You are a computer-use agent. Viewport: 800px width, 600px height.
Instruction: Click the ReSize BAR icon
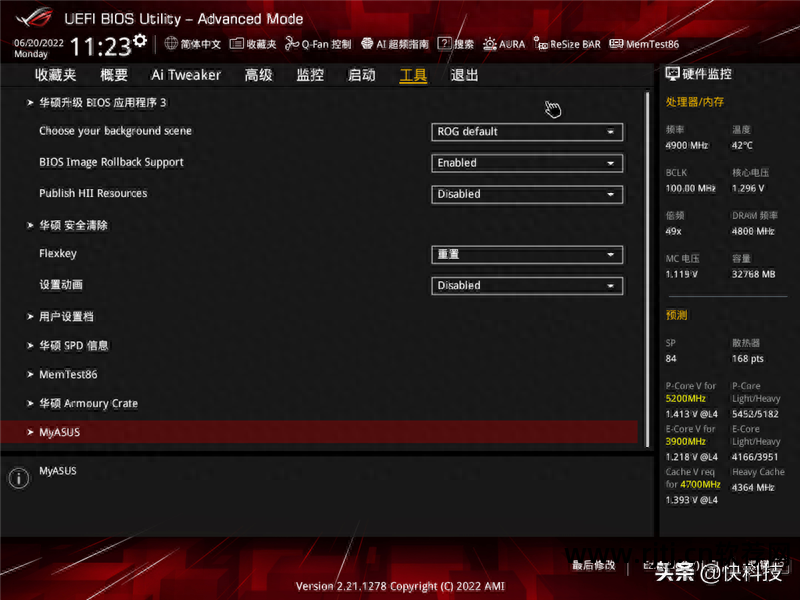(540, 44)
